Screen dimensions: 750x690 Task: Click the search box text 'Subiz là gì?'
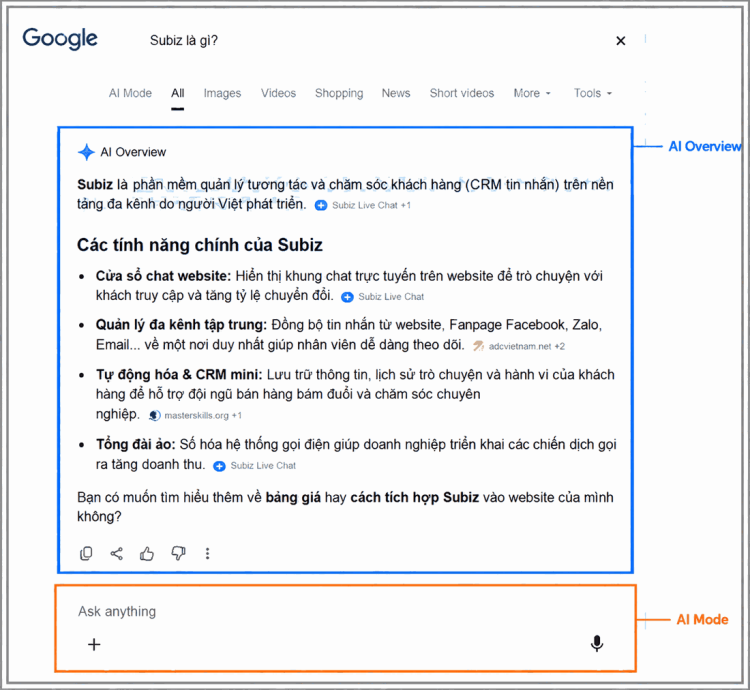184,41
